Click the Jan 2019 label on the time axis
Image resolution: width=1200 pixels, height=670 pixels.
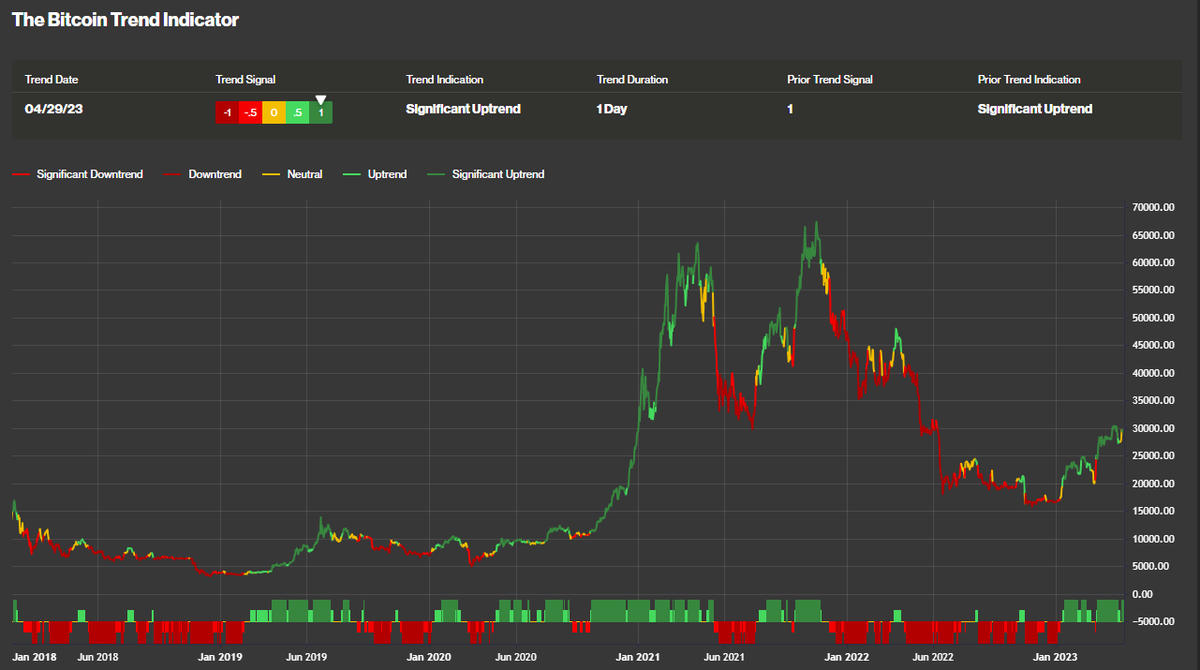[220, 657]
